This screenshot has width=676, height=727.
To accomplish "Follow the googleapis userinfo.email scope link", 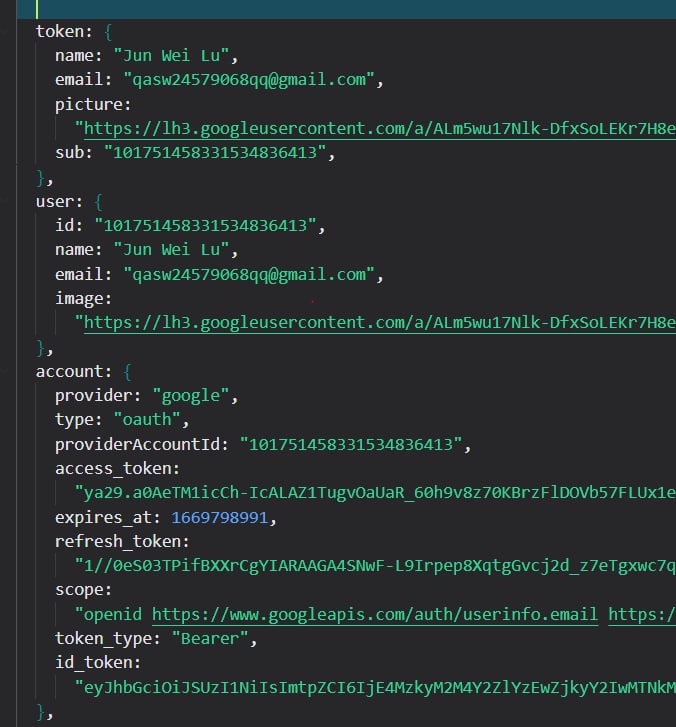I will point(375,614).
